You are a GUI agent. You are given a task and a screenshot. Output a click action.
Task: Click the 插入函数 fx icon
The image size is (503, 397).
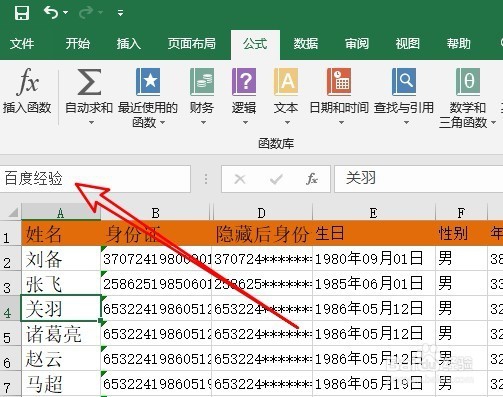pos(27,81)
